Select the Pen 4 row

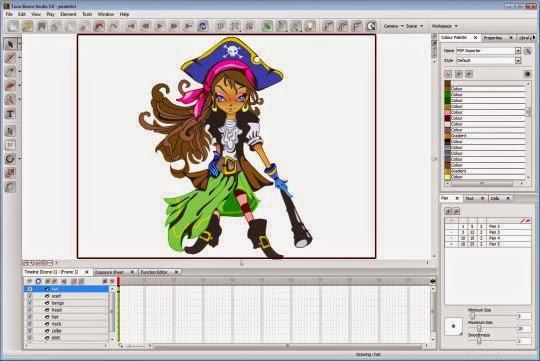pos(488,238)
